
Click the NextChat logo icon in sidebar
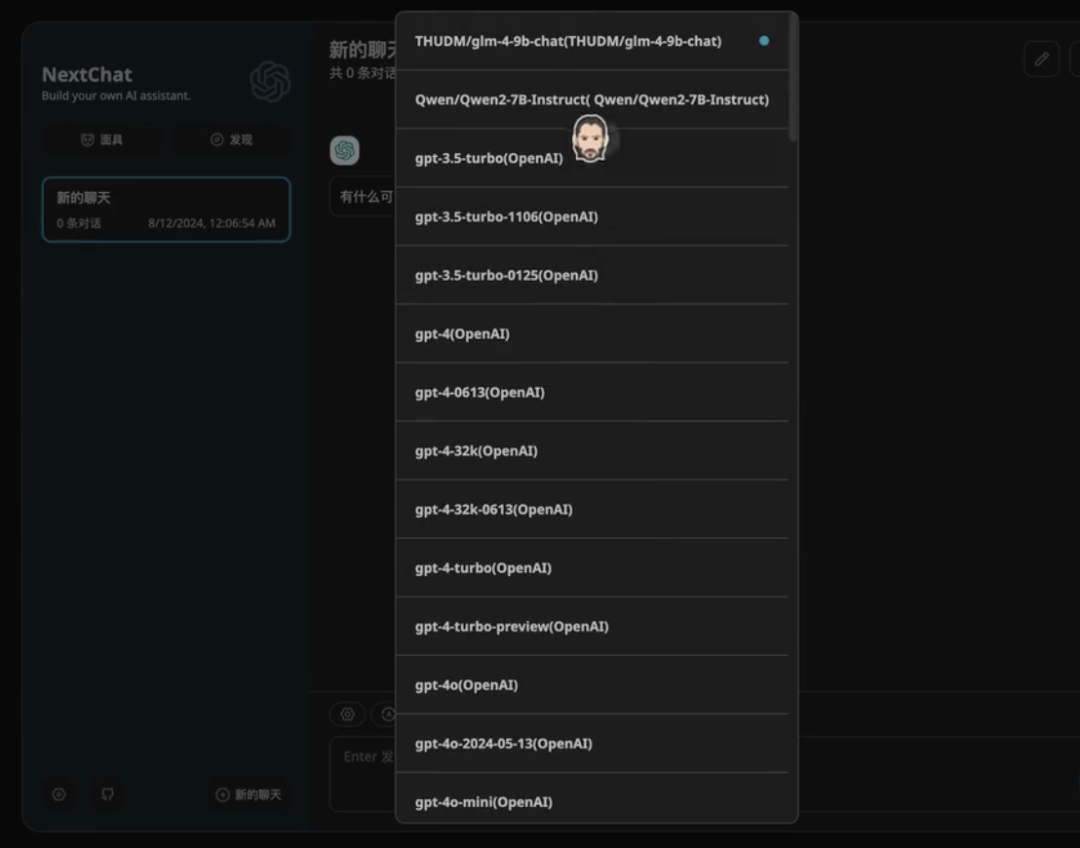point(270,82)
